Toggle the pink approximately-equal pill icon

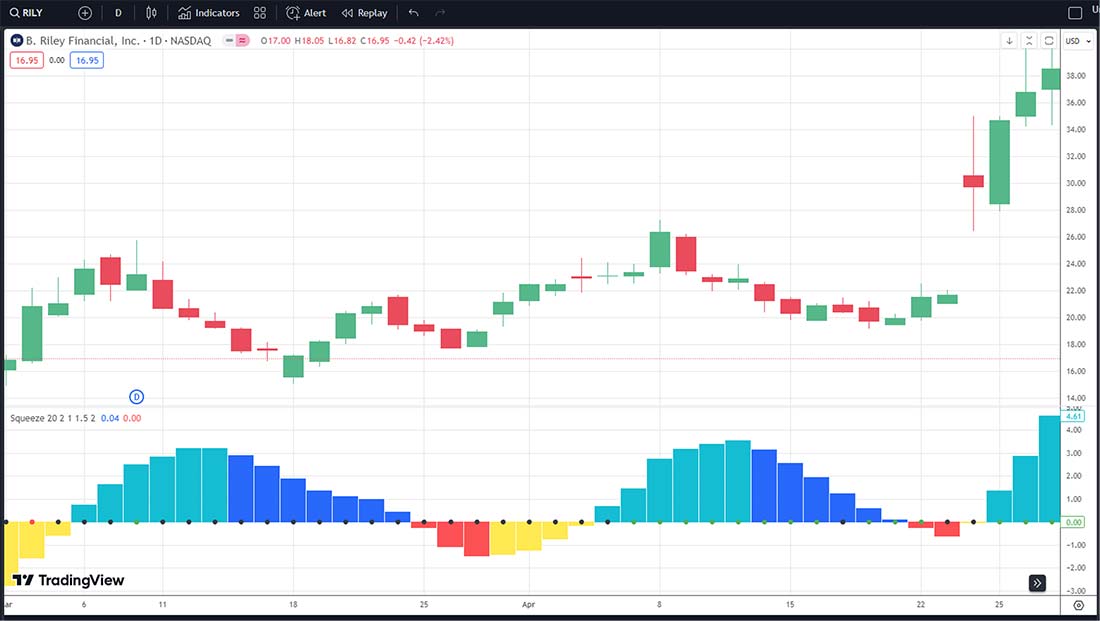tap(242, 41)
